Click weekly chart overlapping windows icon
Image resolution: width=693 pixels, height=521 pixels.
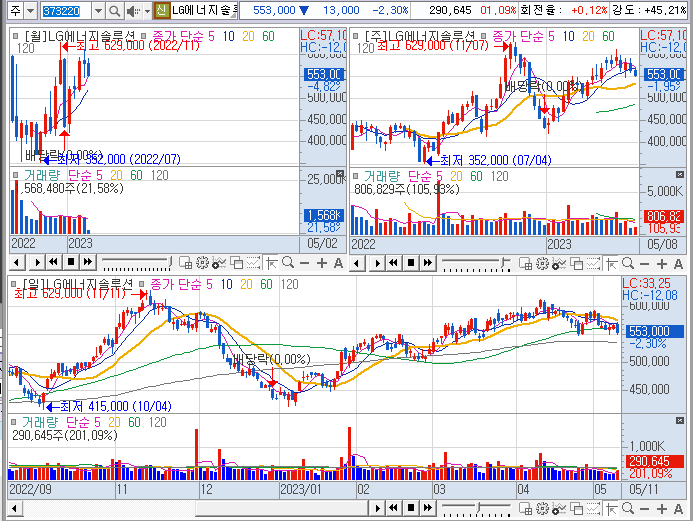click(576, 264)
